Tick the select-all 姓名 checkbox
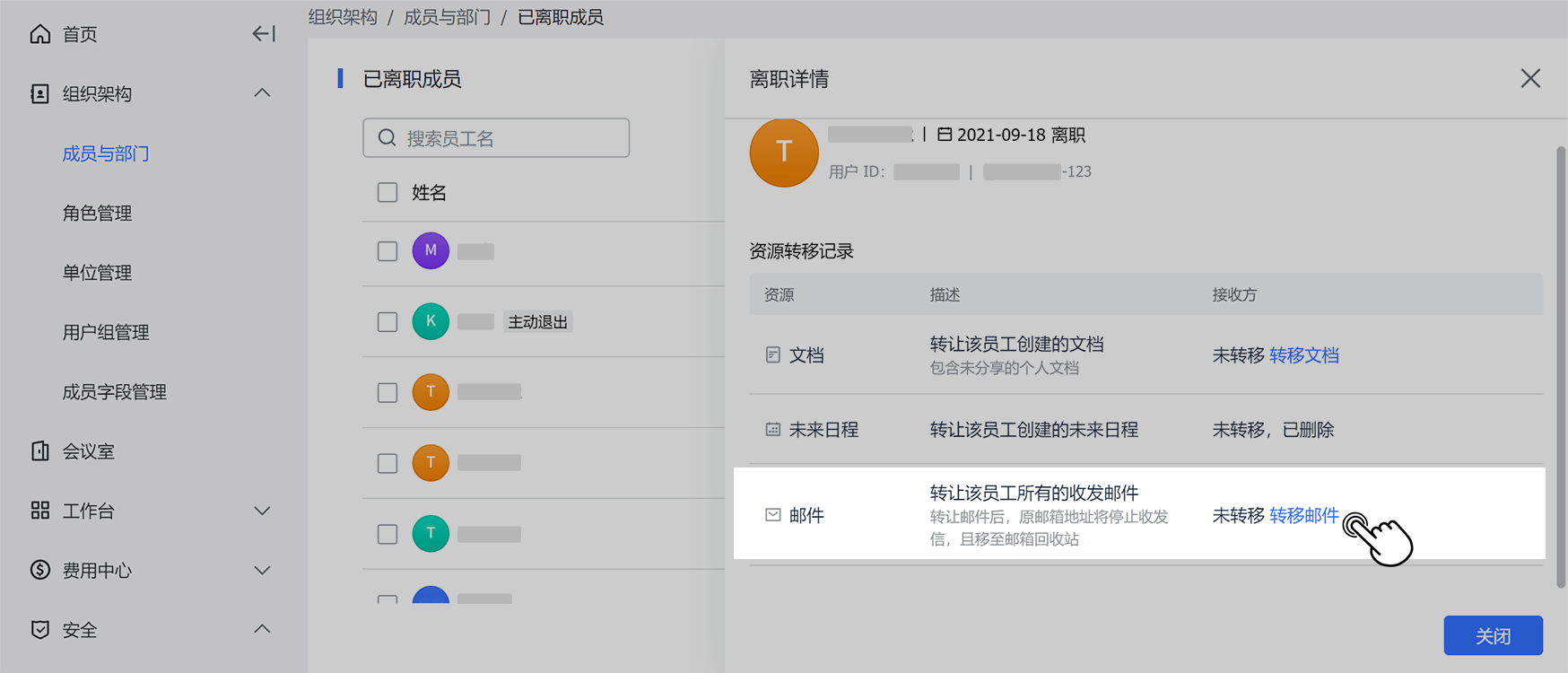The width and height of the screenshot is (1568, 673). pos(388,192)
